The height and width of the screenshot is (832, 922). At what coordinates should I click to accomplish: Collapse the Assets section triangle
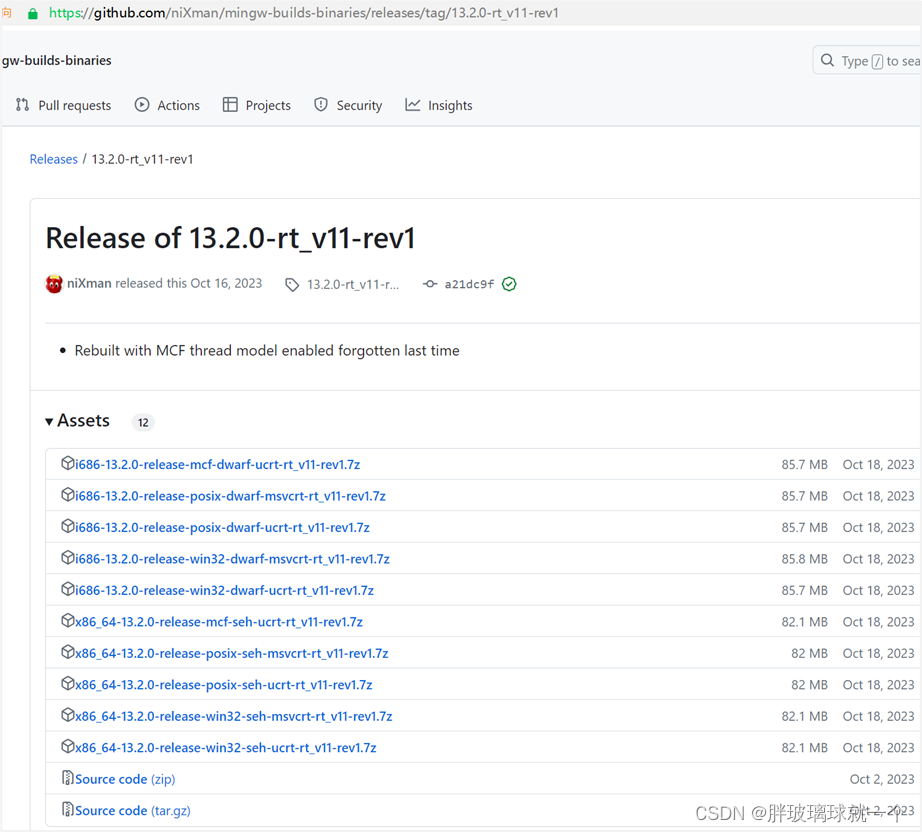tap(49, 422)
